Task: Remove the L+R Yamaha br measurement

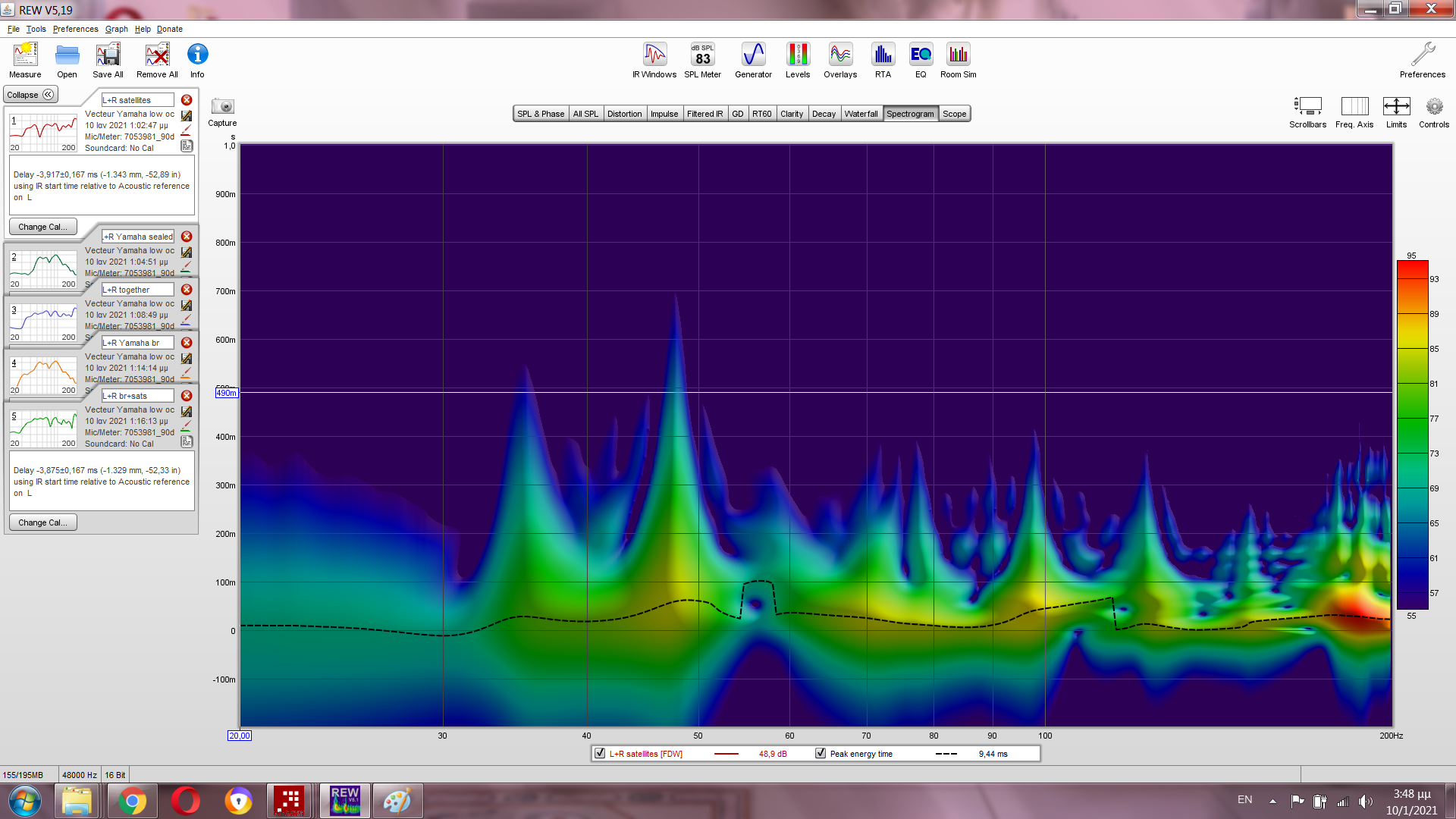Action: click(x=187, y=343)
